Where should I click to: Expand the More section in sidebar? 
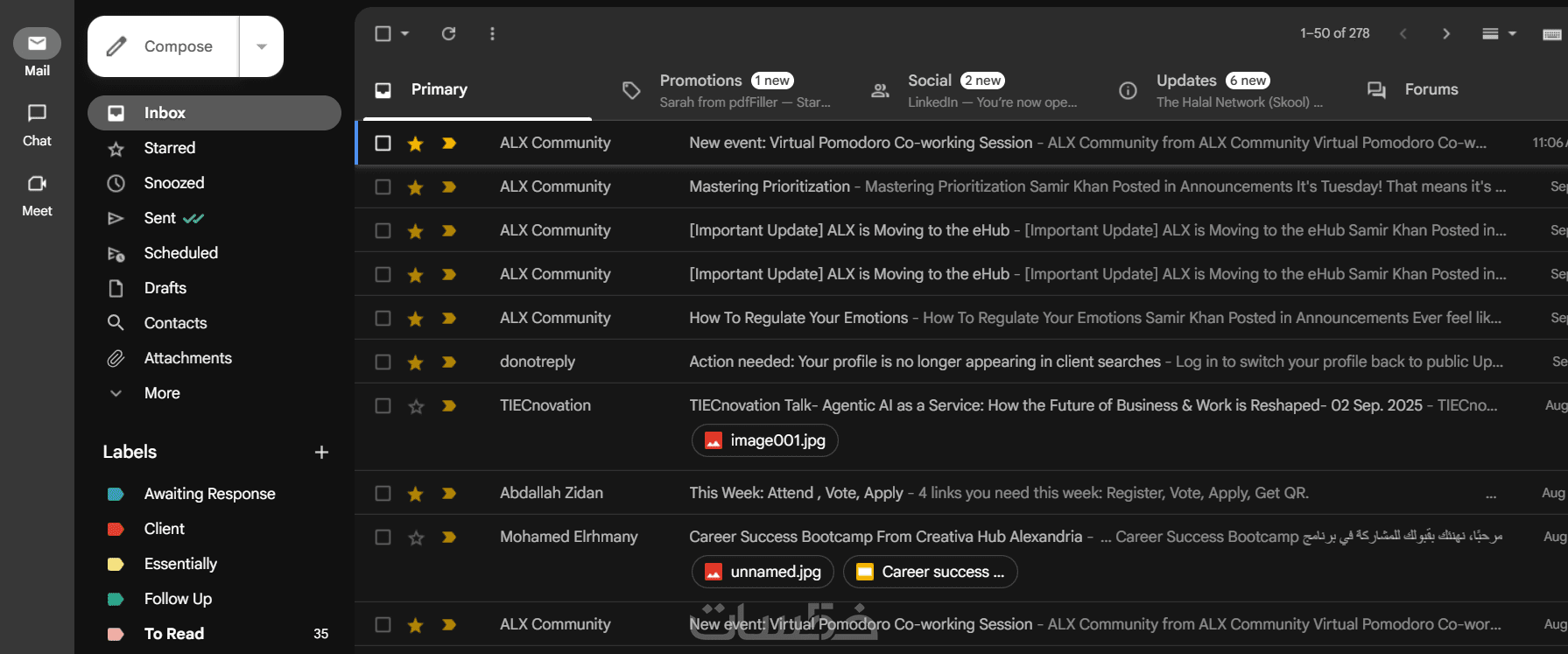(214, 393)
